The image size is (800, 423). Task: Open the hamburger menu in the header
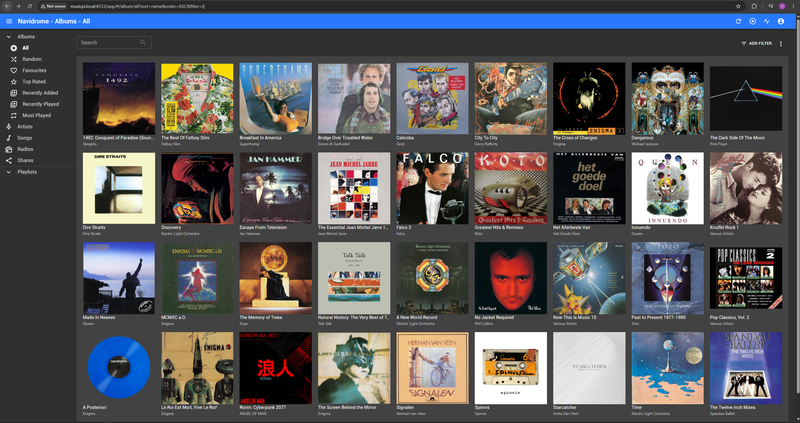[9, 21]
